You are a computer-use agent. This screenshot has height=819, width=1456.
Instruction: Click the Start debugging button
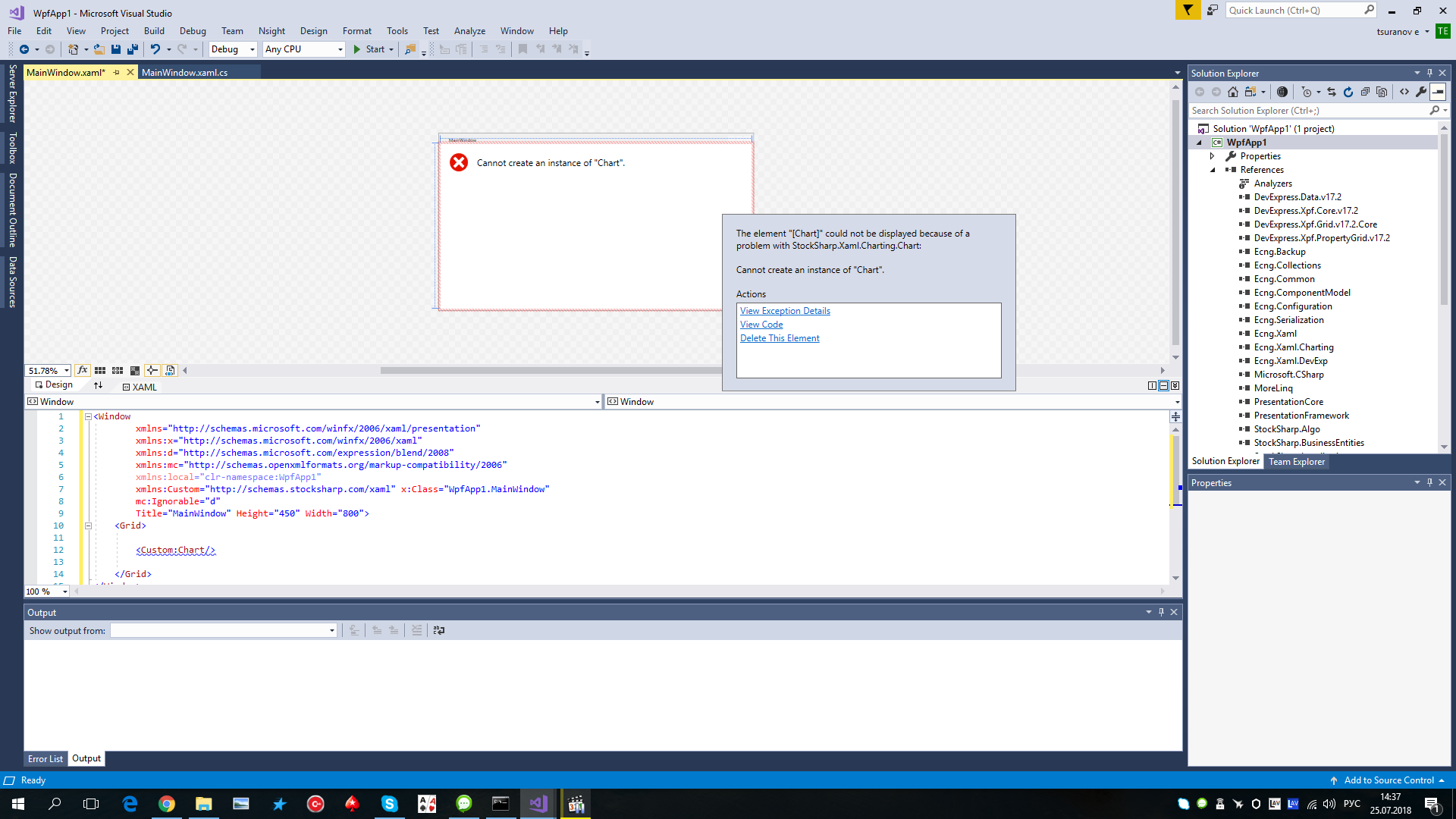(369, 49)
